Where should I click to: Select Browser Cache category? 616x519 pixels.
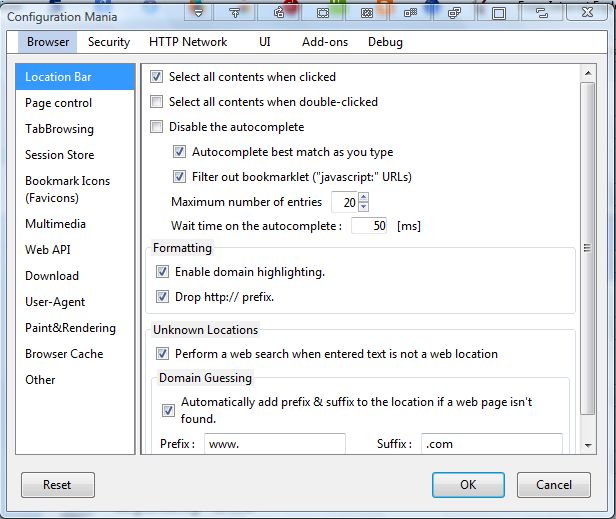coord(75,354)
